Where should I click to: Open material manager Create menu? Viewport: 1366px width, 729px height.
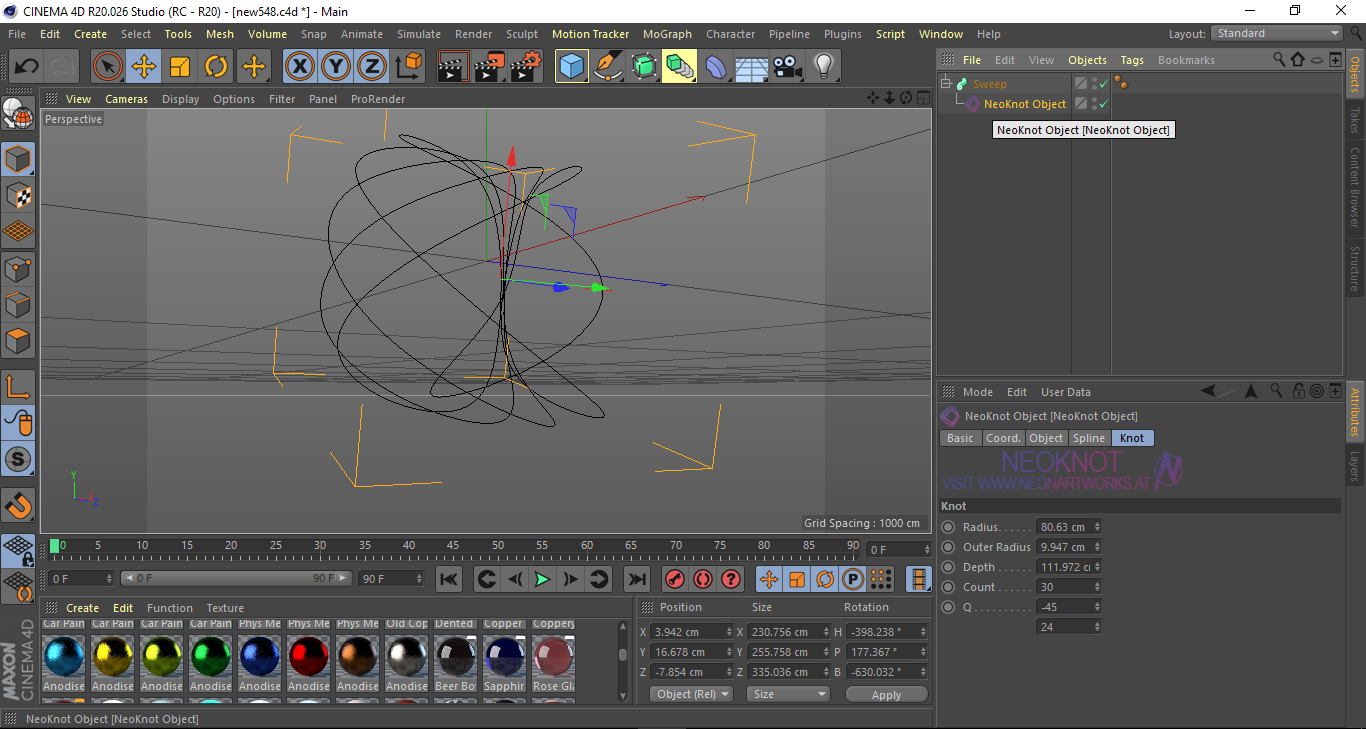pos(83,608)
